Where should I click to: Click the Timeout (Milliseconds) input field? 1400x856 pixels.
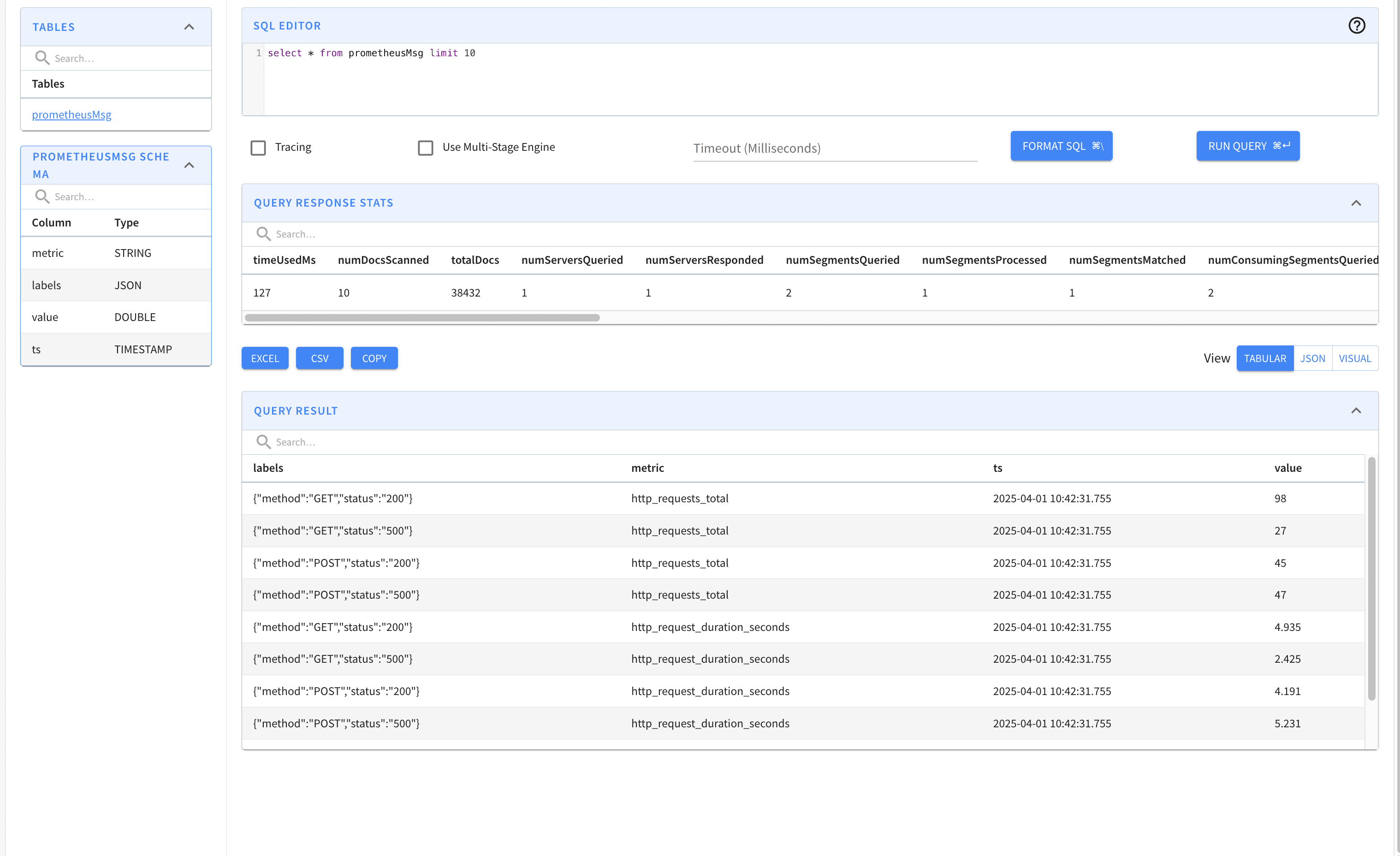835,148
